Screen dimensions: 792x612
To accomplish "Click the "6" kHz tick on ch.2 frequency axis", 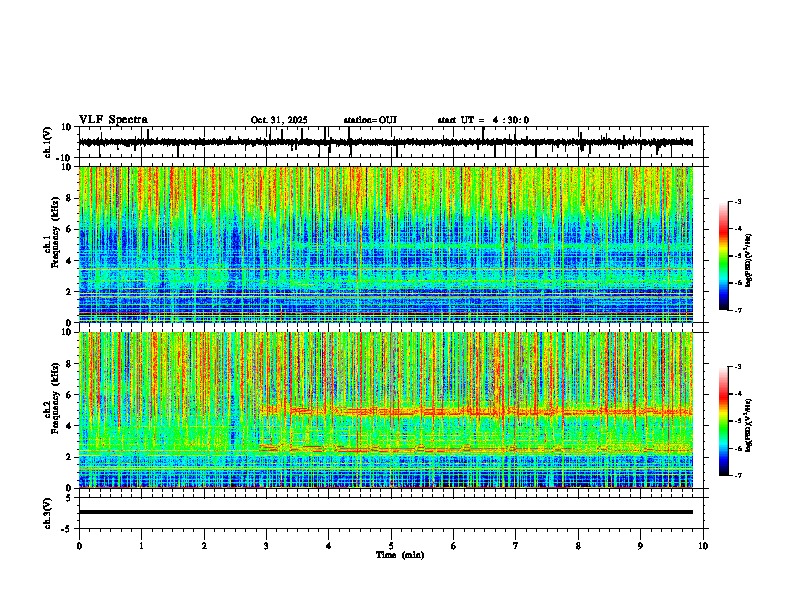I will [70, 394].
